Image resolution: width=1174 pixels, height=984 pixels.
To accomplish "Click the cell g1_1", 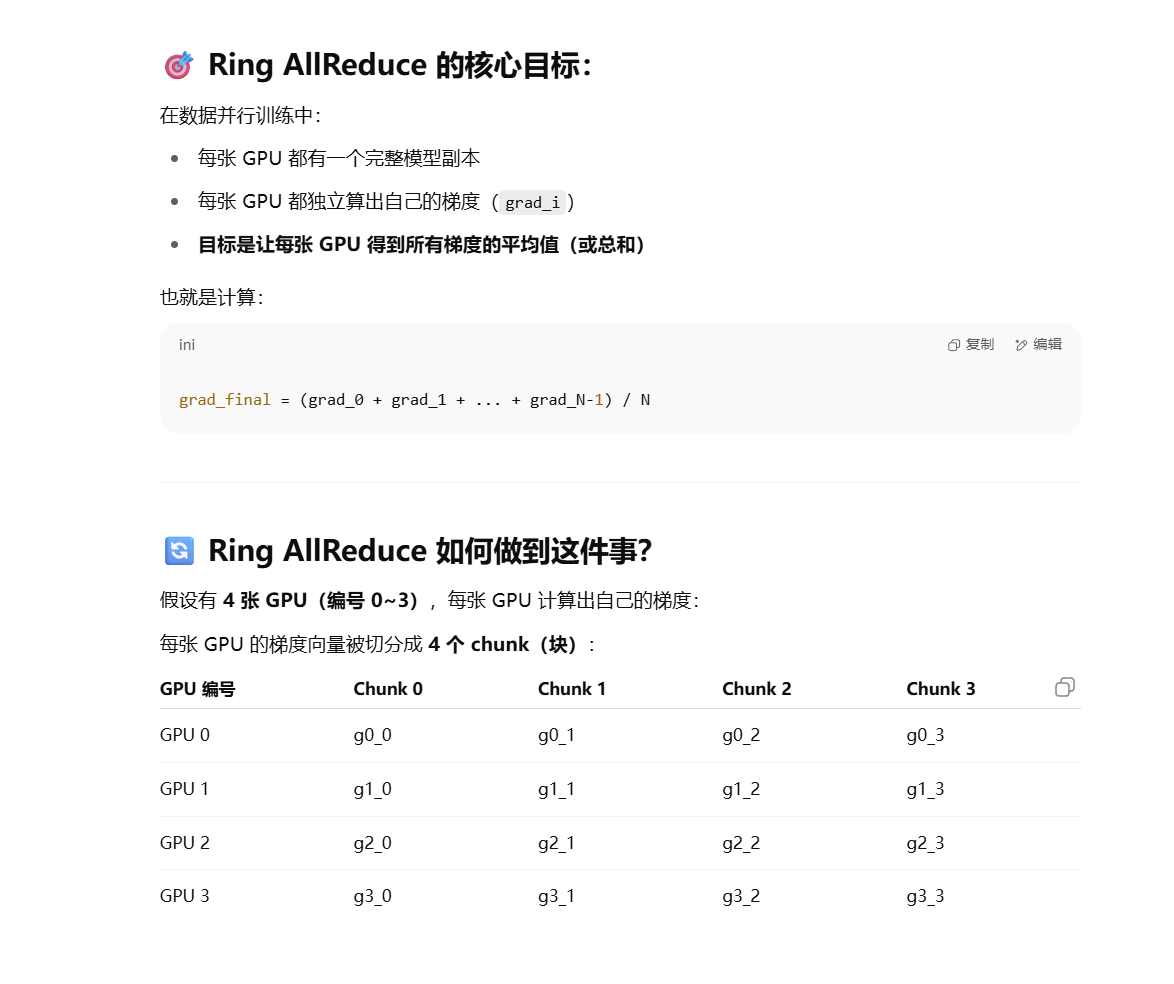I will [x=556, y=789].
